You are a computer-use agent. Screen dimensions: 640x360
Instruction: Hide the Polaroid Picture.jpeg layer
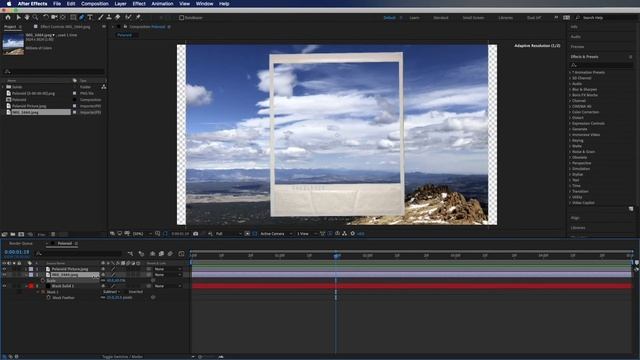pyautogui.click(x=4, y=269)
